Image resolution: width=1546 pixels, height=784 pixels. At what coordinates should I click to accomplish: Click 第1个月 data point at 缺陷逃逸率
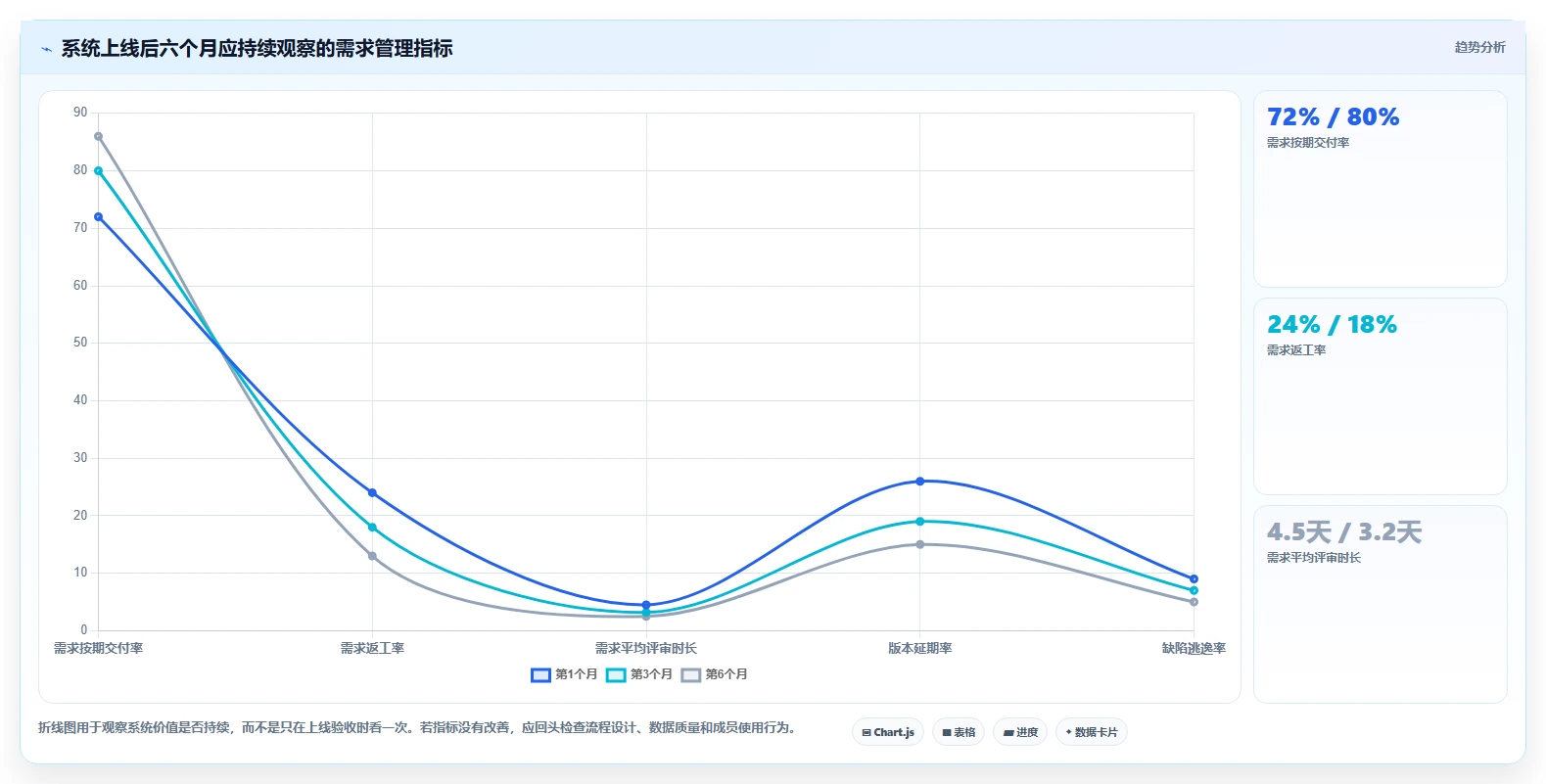click(1194, 579)
